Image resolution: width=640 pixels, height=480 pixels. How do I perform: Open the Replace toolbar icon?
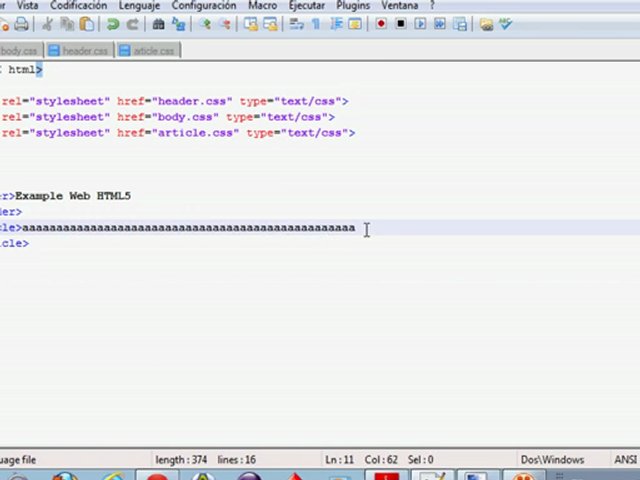point(178,24)
